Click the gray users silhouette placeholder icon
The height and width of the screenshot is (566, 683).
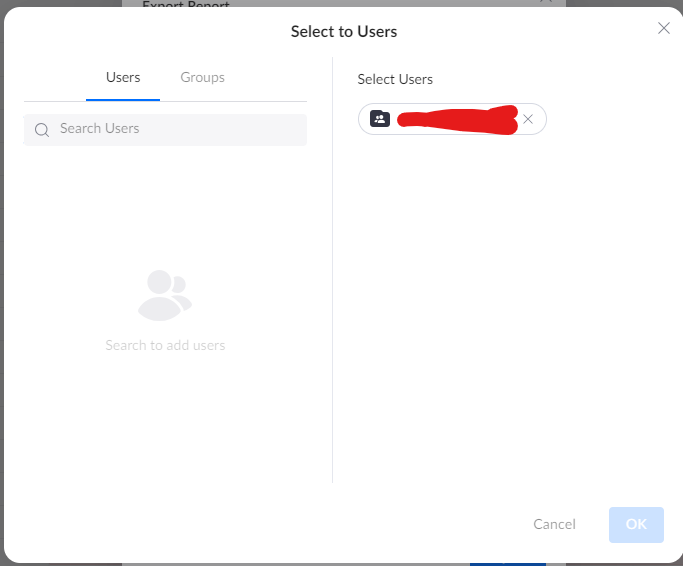(164, 295)
